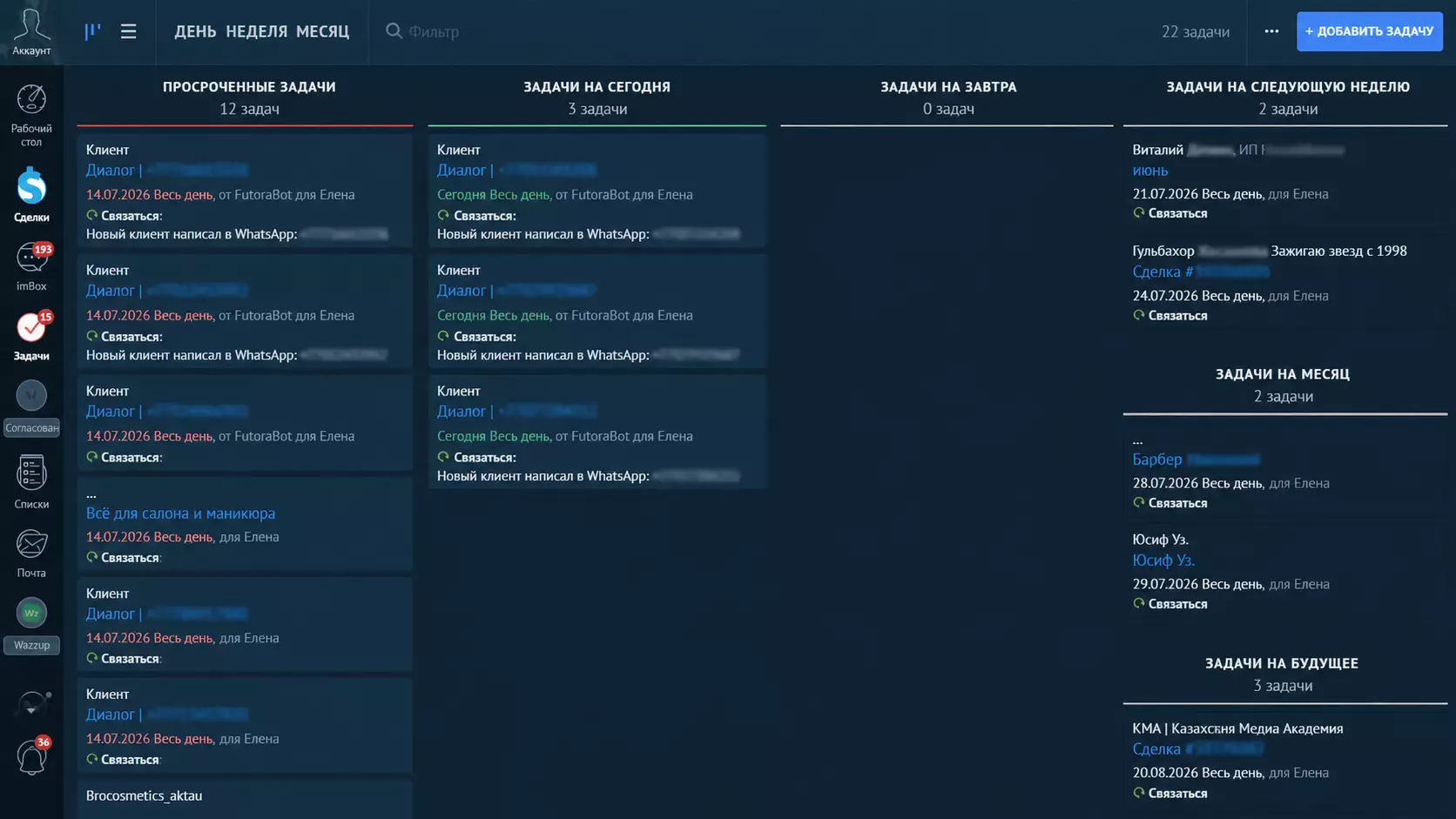Image resolution: width=1456 pixels, height=819 pixels.
Task: Switch to НЕДЕЛЯ view
Action: (256, 31)
